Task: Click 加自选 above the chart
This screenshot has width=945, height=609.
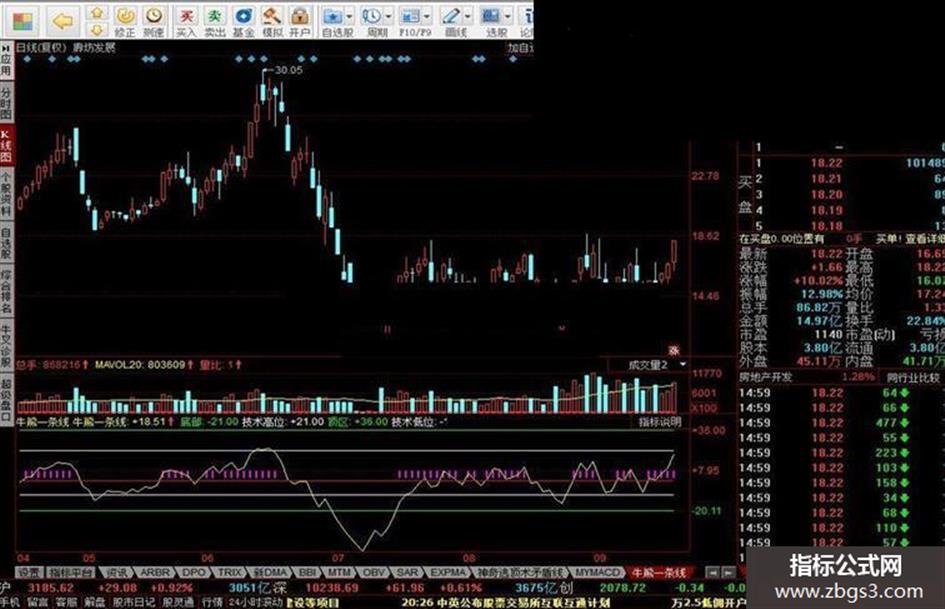Action: [x=520, y=48]
